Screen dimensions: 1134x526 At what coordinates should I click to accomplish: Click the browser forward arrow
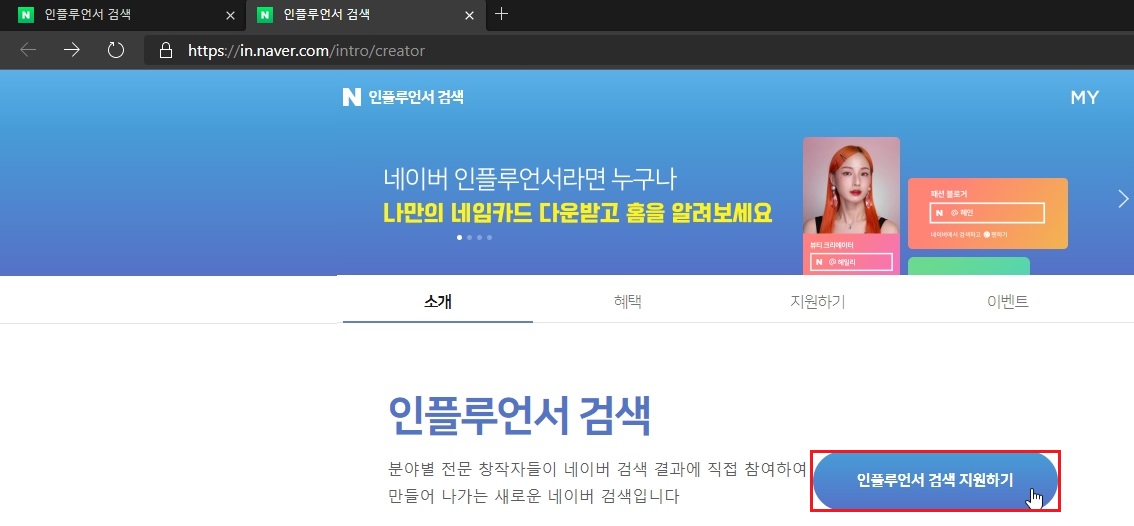pos(72,50)
